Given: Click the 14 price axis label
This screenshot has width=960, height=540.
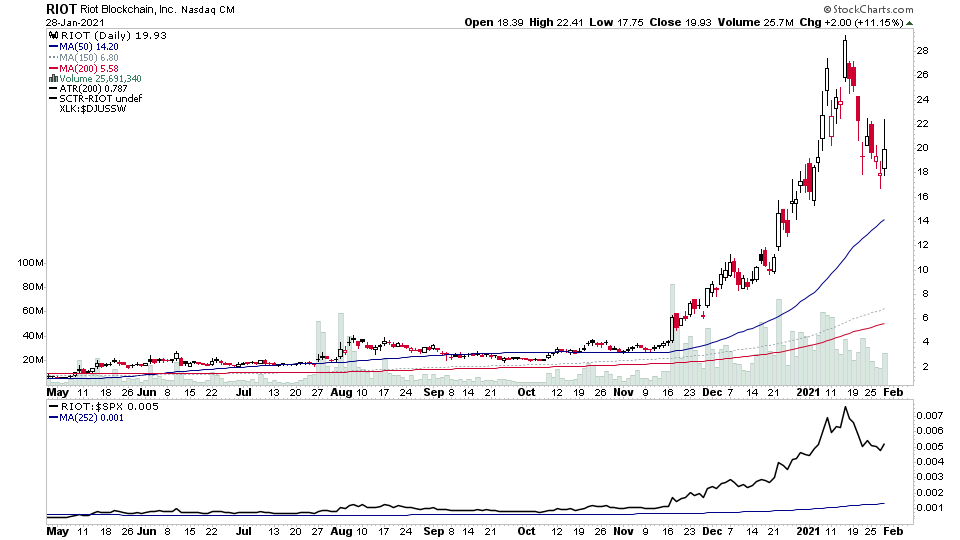Looking at the screenshot, I should (x=922, y=220).
